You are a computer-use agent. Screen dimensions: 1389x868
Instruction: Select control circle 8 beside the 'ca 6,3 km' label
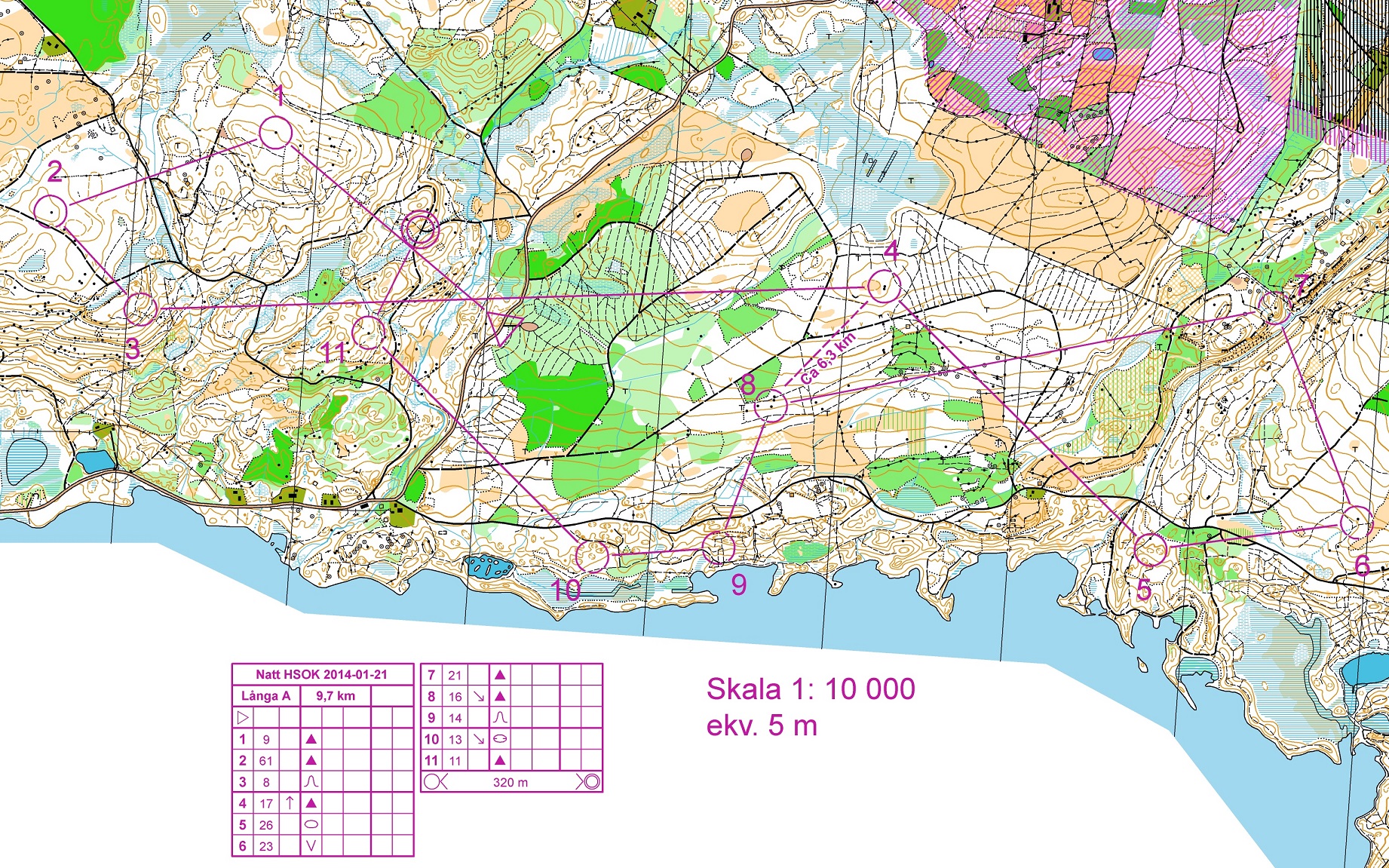pyautogui.click(x=771, y=406)
